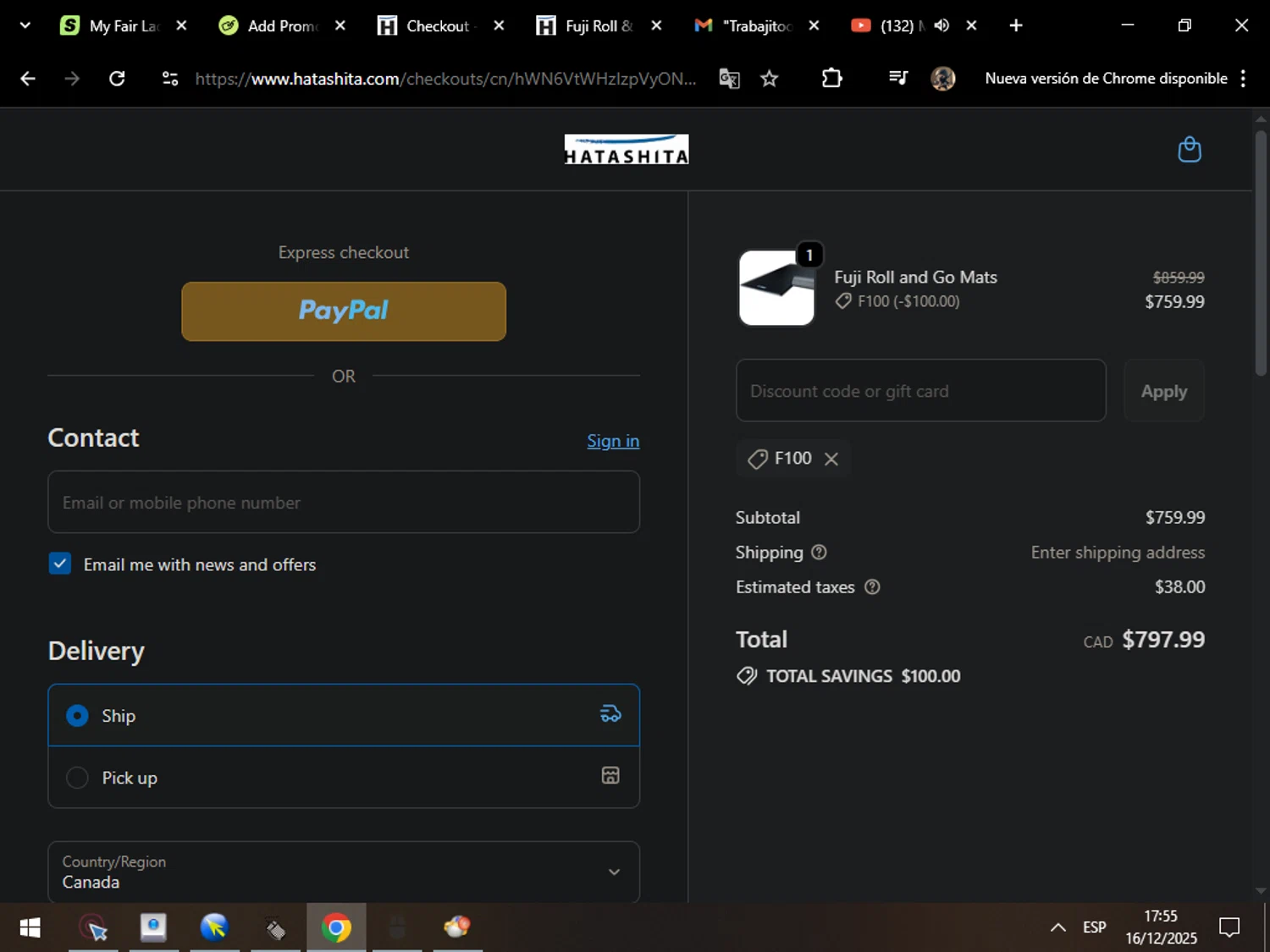Go forward to the next page

point(72,79)
